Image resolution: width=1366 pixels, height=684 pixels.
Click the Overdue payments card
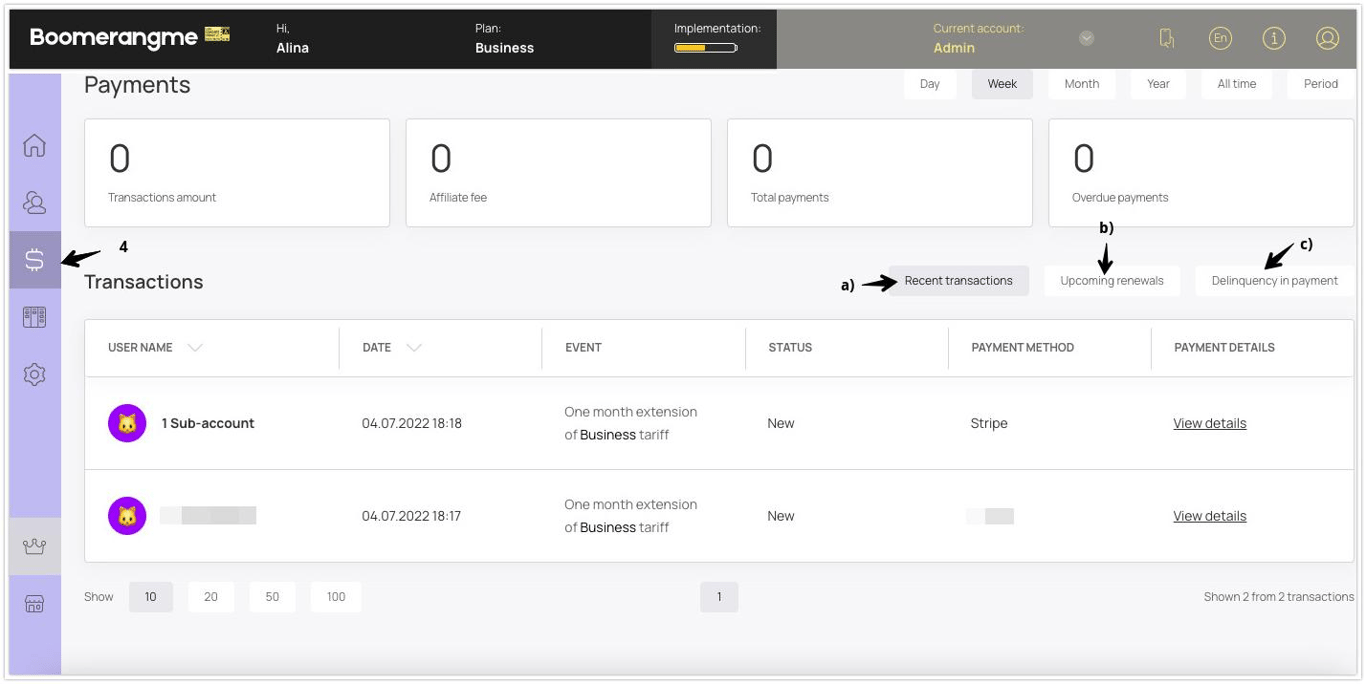pyautogui.click(x=1201, y=173)
